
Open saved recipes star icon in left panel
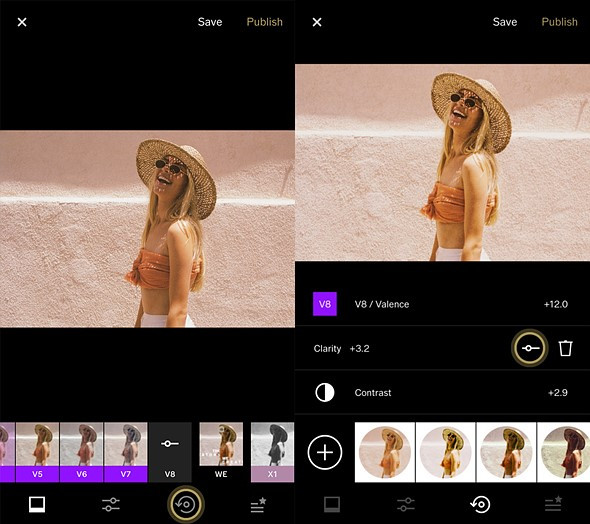tap(259, 504)
